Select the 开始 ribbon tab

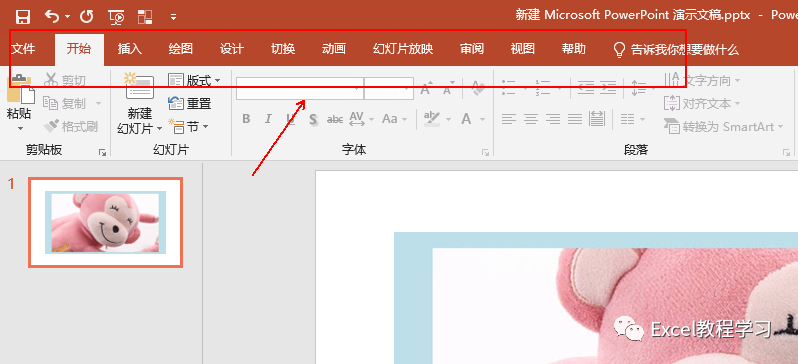[x=79, y=49]
